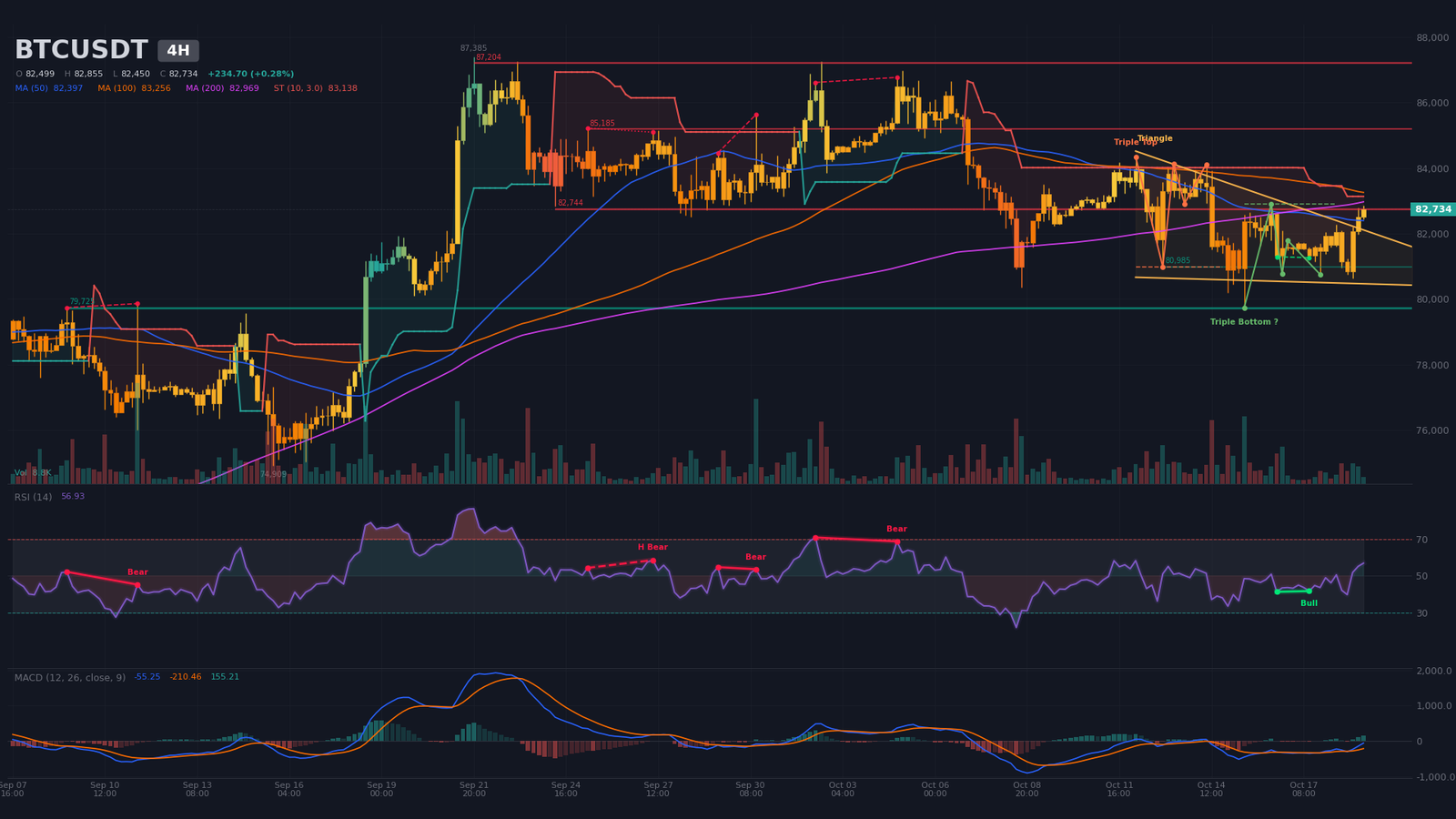Click the open price value 82,499
Image resolution: width=1456 pixels, height=819 pixels.
(40, 74)
